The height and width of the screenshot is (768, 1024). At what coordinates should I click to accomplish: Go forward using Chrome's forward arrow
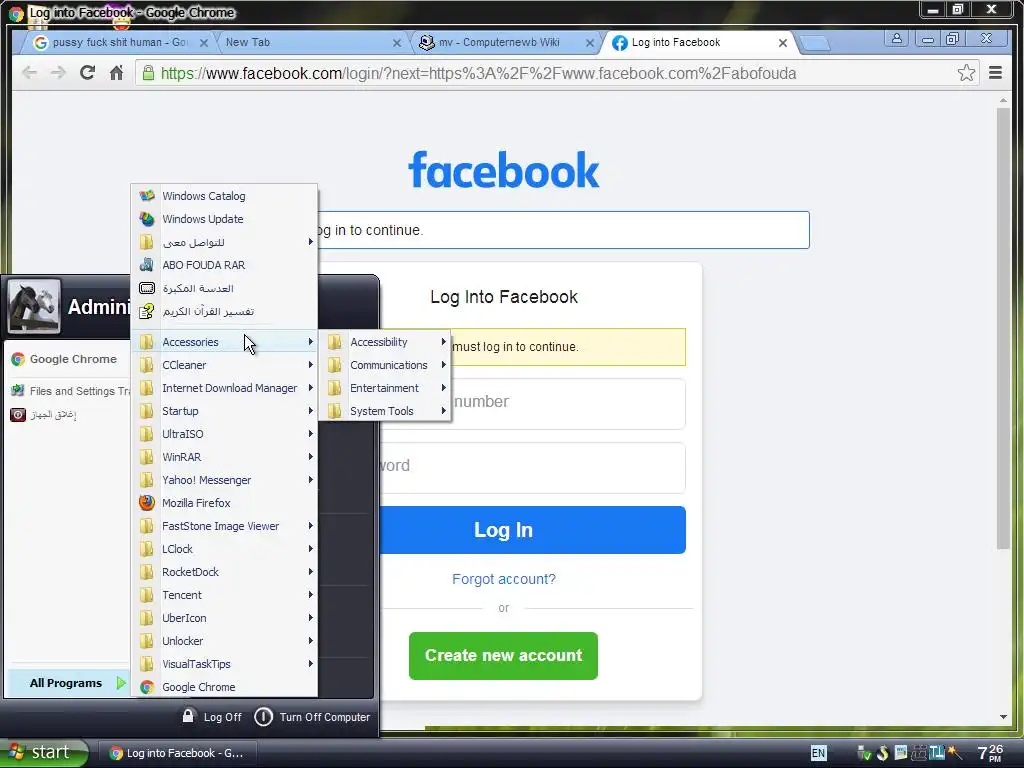[x=58, y=72]
